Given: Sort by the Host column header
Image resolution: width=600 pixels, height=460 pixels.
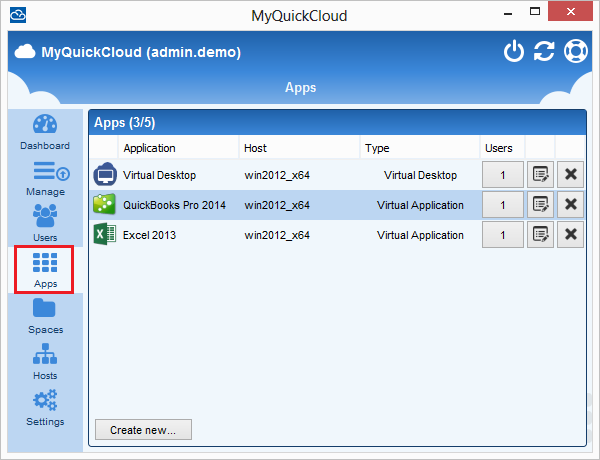Looking at the screenshot, I should pos(299,148).
